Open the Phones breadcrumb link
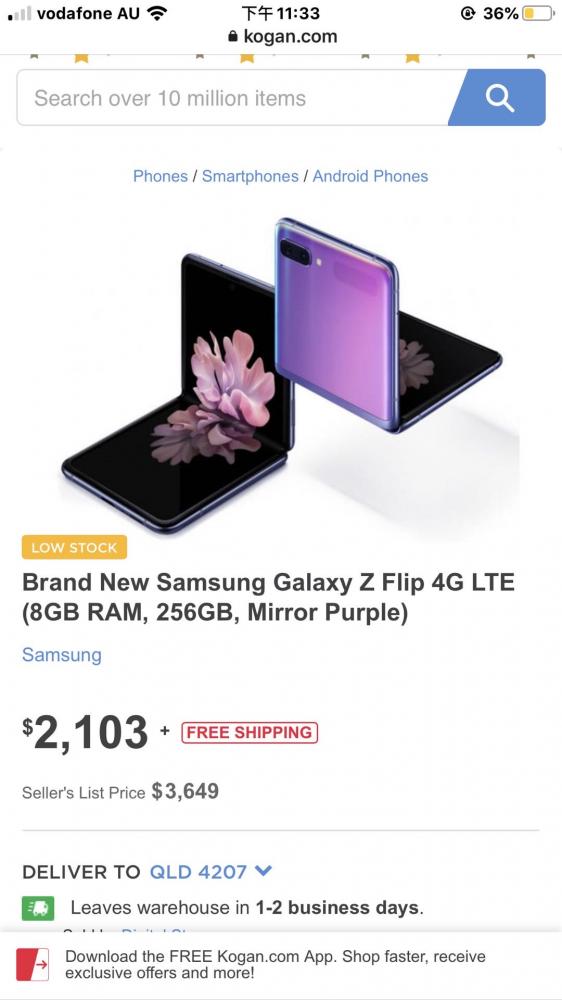 tap(160, 176)
